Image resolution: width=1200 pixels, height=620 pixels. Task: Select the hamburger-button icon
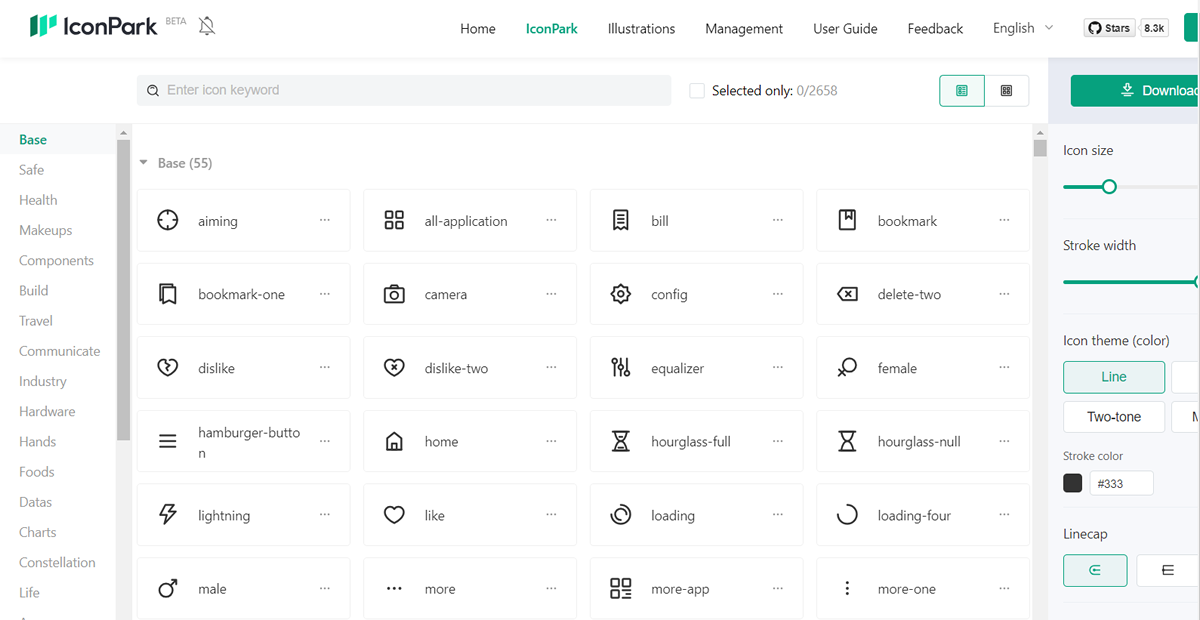point(168,441)
